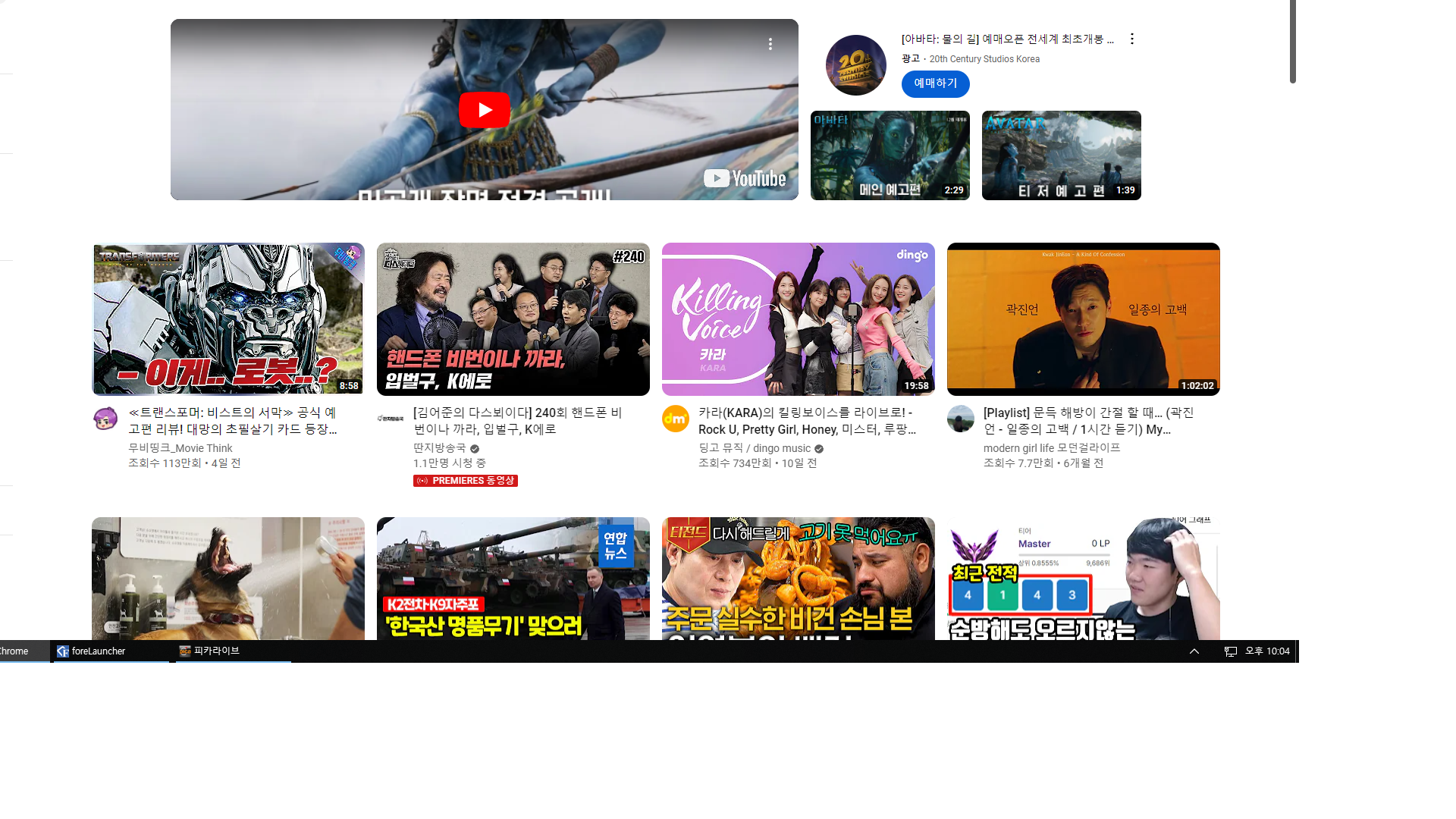Open the 메인 예고편 thumbnail
The height and width of the screenshot is (819, 1456).
click(x=890, y=155)
